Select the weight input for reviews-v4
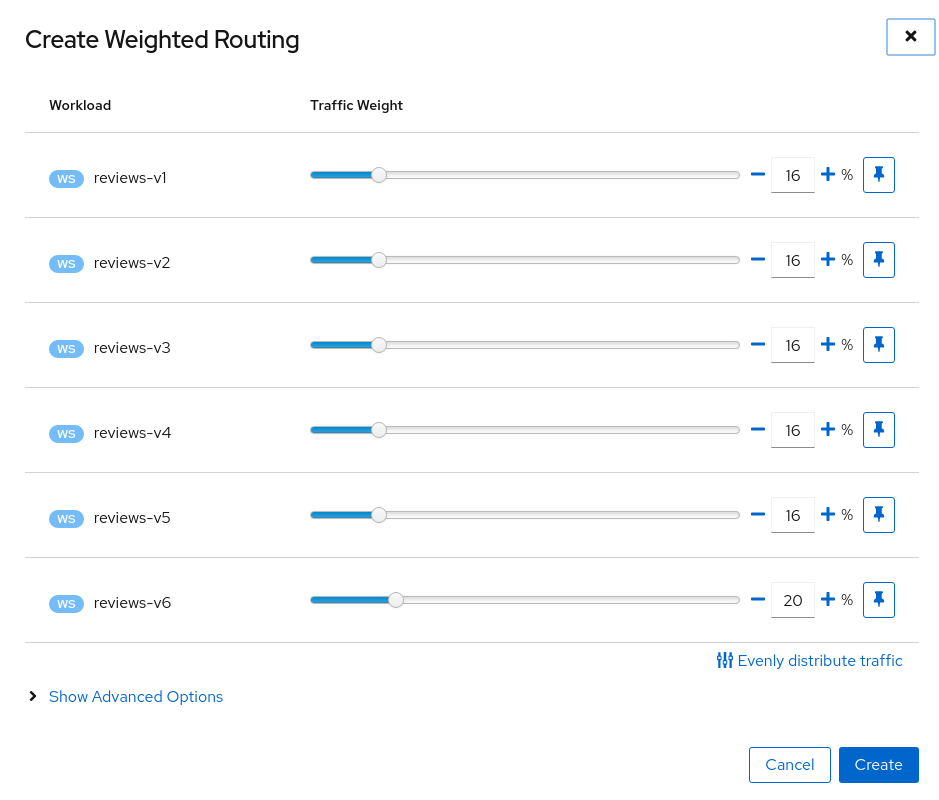The image size is (939, 800). tap(792, 429)
